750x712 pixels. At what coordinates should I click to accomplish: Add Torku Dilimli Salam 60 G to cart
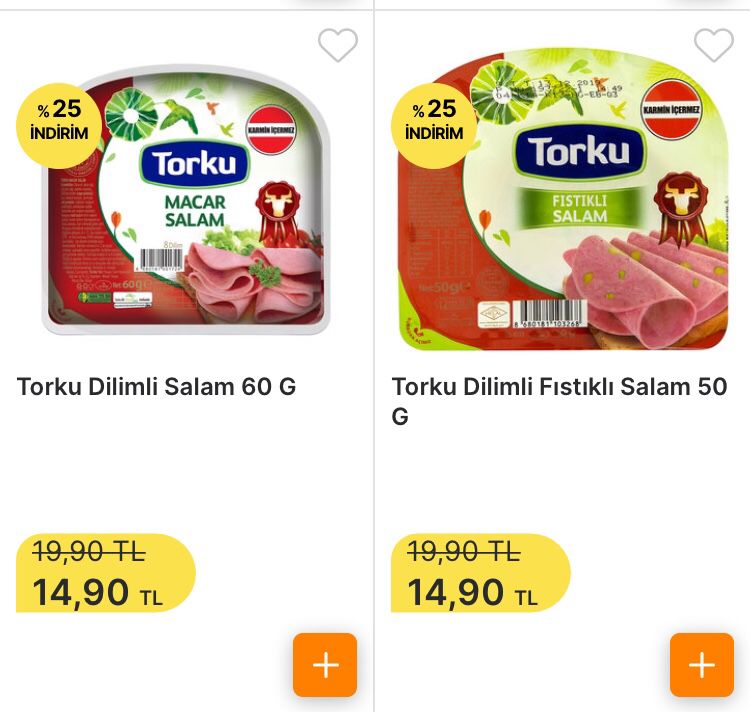[325, 665]
